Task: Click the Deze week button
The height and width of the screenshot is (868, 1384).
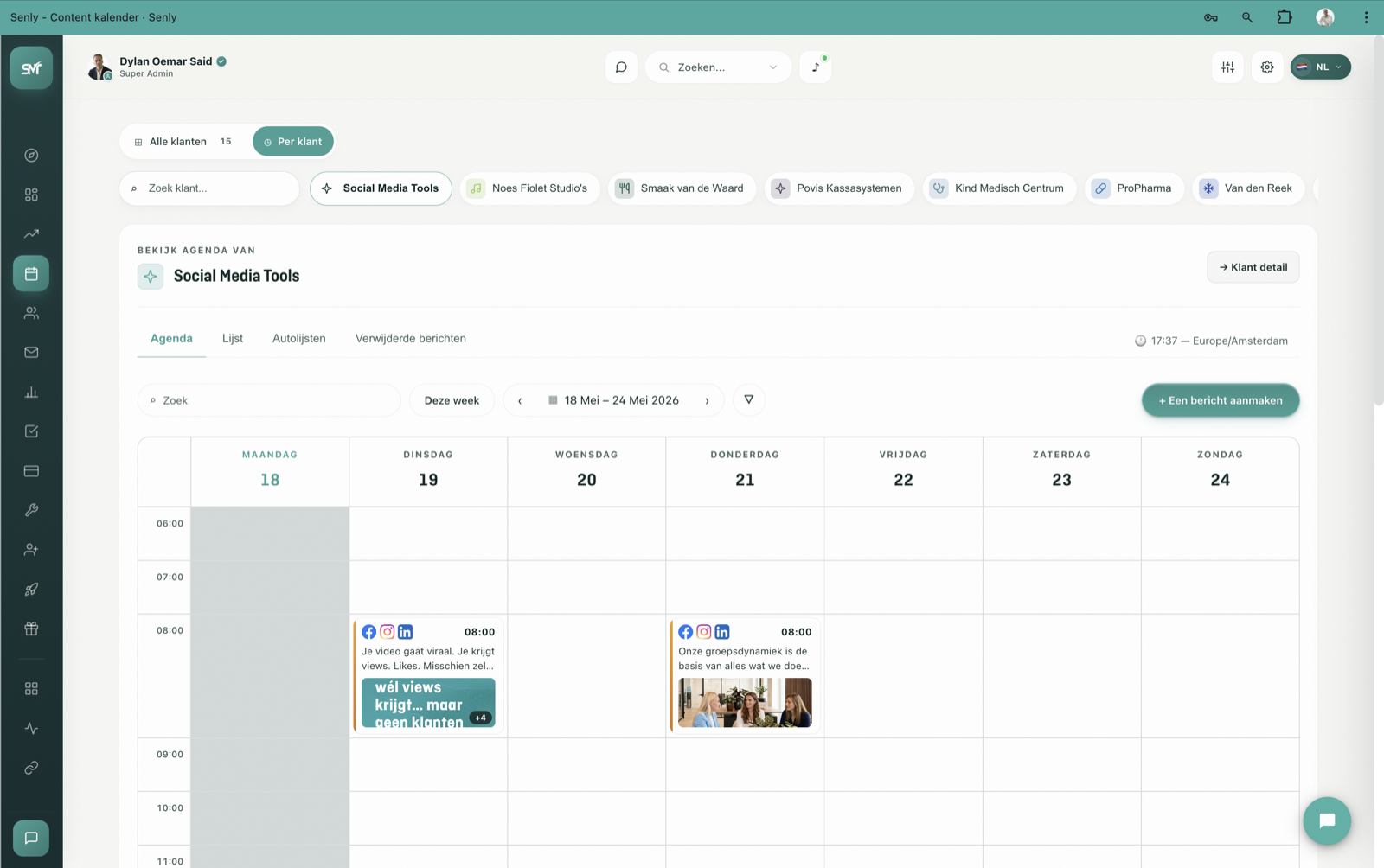Action: coord(452,400)
